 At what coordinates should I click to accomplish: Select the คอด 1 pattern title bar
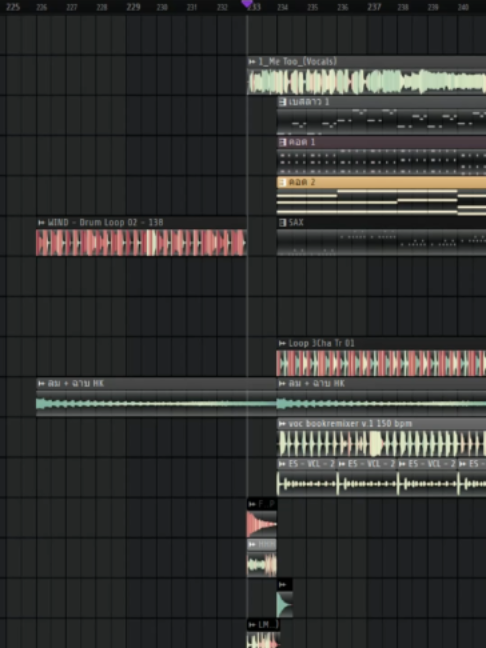[381, 142]
